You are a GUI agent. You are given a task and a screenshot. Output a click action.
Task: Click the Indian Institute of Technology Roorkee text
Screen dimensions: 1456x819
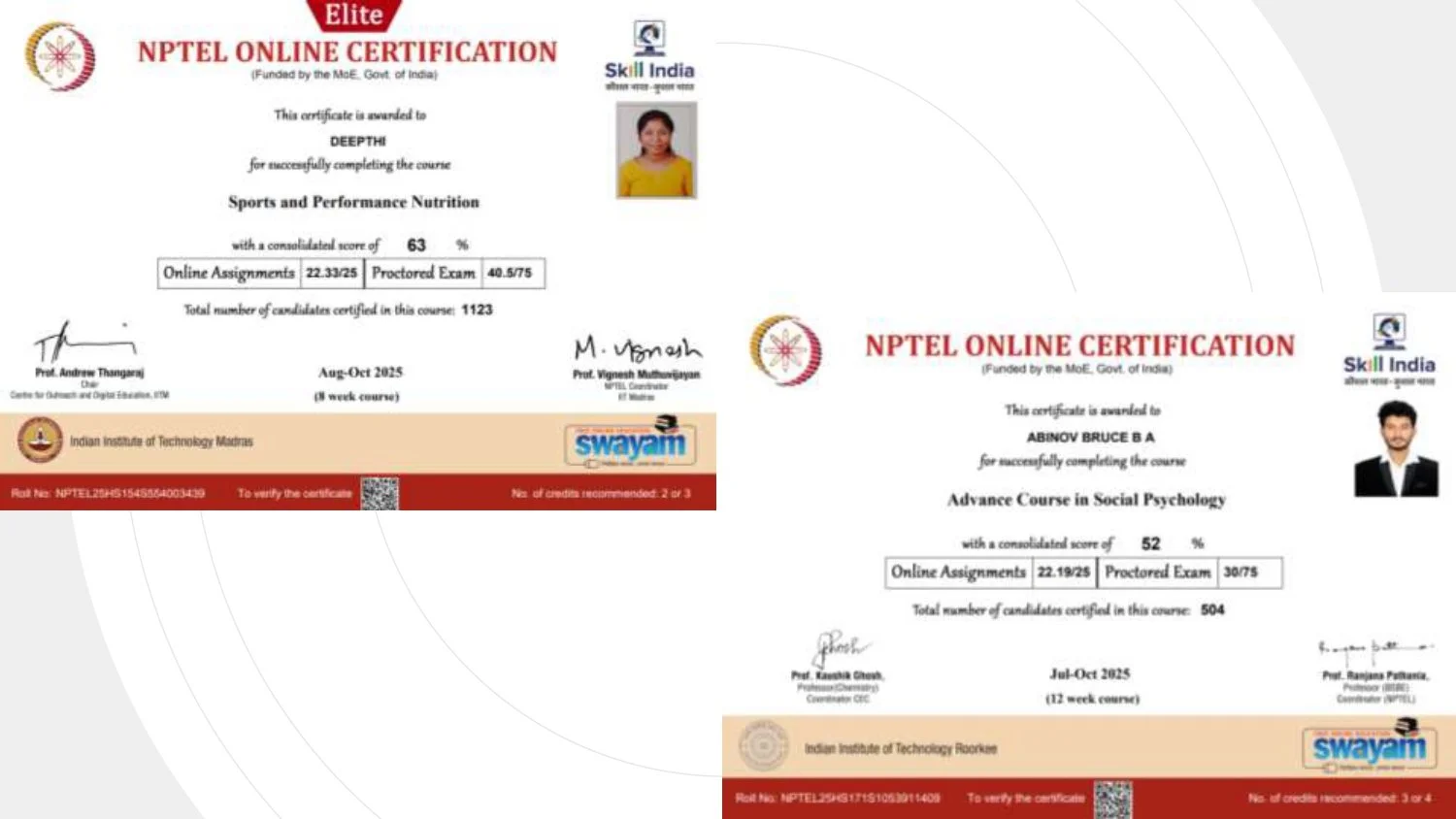click(x=901, y=749)
